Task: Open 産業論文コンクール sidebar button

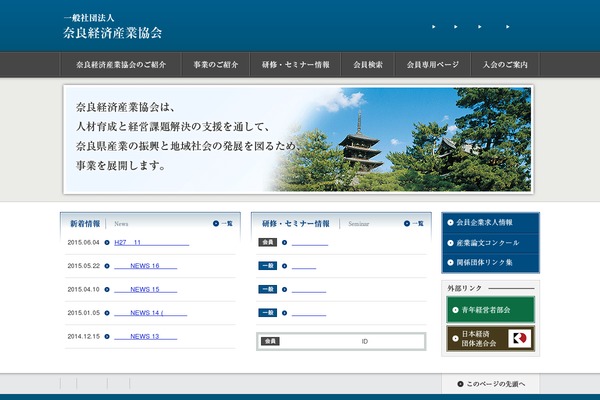Action: click(491, 243)
